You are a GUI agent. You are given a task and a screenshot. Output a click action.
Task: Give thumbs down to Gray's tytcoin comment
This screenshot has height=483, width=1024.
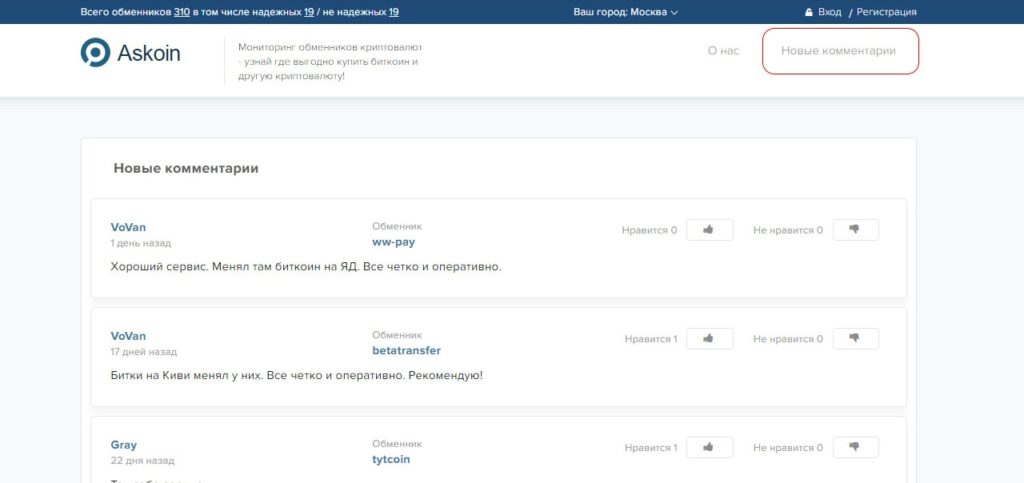[x=855, y=448]
